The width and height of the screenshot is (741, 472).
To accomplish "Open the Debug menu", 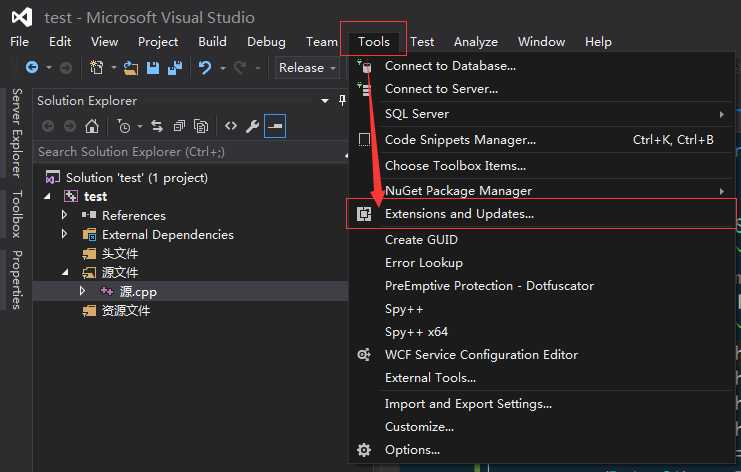I will tap(266, 42).
